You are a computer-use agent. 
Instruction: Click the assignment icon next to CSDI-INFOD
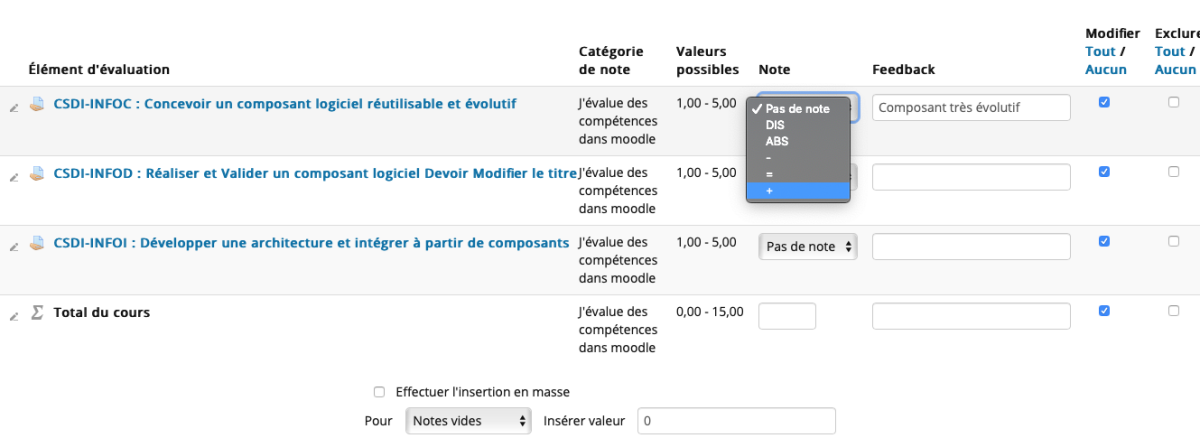pos(37,174)
